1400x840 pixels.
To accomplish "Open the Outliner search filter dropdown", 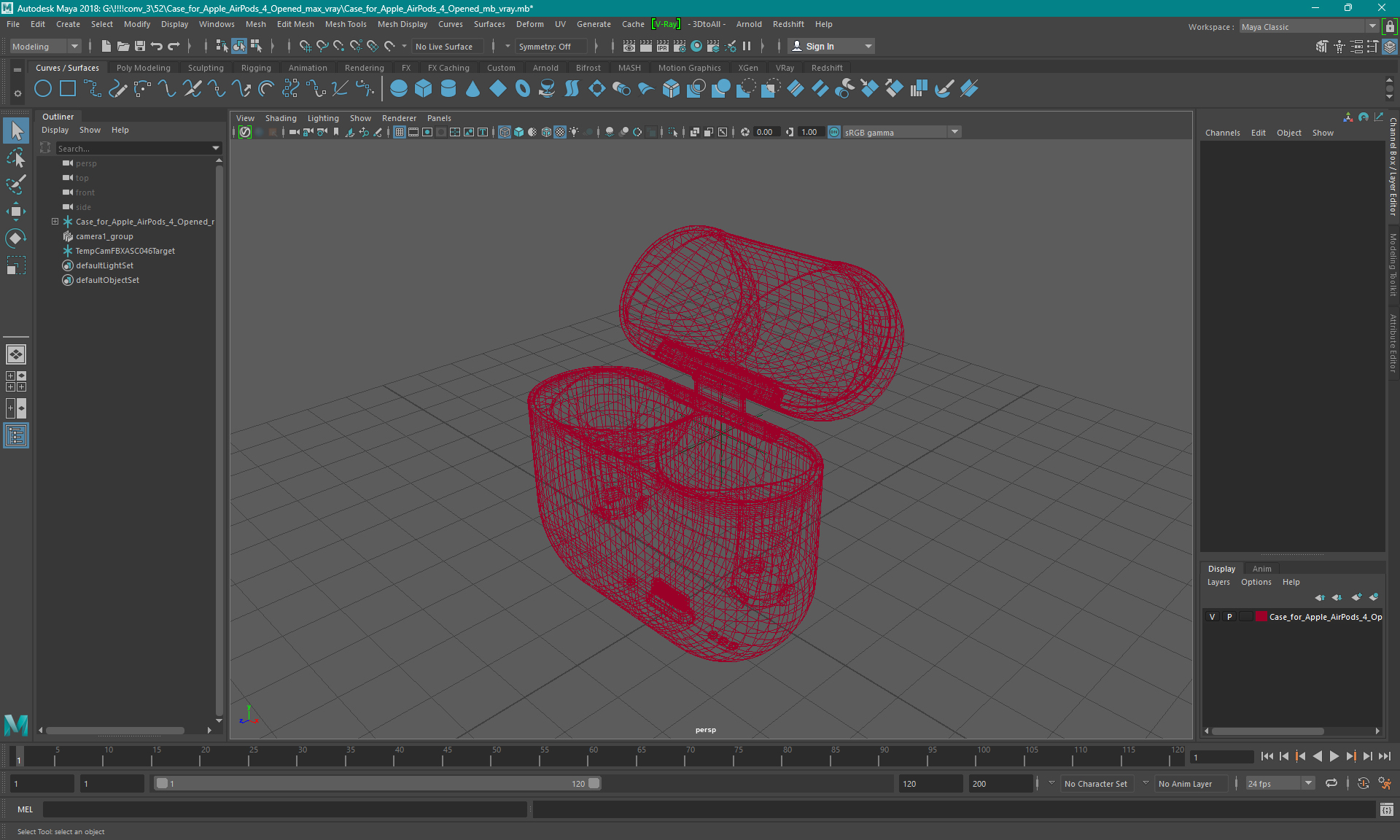I will [x=216, y=148].
